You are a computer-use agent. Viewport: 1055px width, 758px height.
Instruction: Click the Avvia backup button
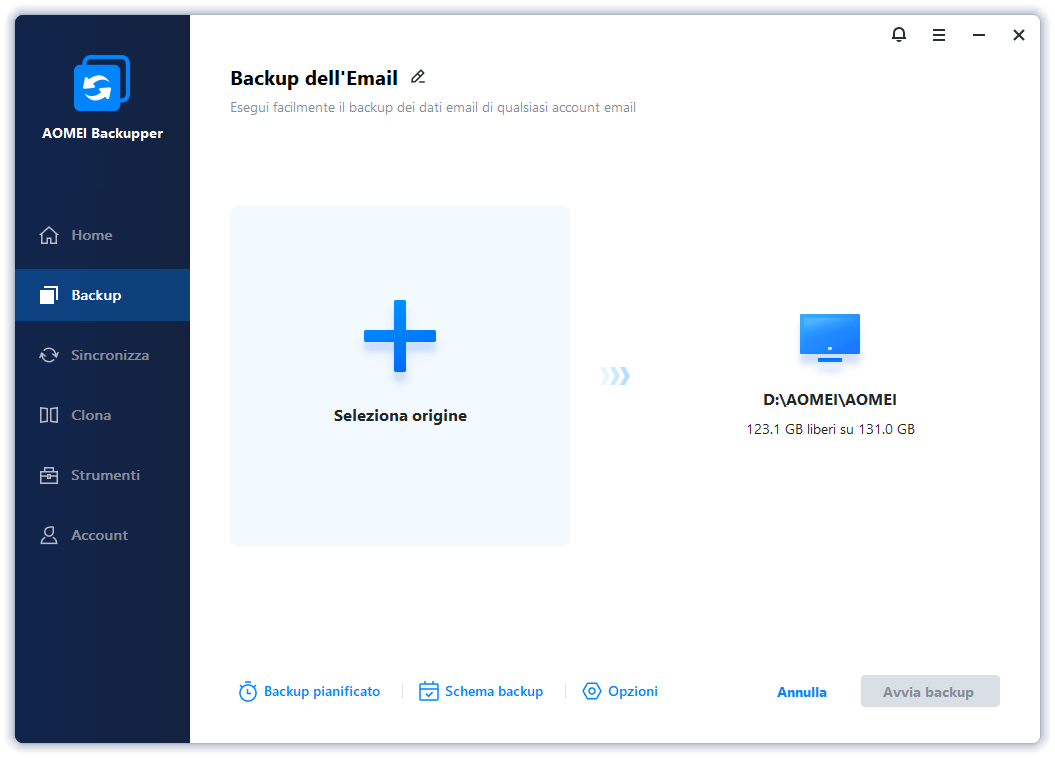930,691
